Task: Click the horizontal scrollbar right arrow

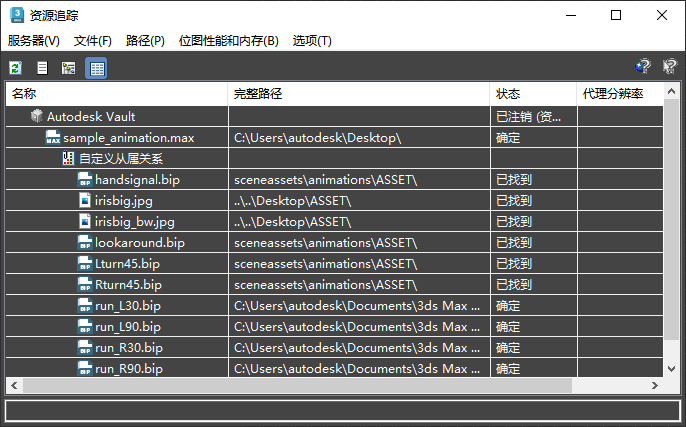Action: click(655, 385)
